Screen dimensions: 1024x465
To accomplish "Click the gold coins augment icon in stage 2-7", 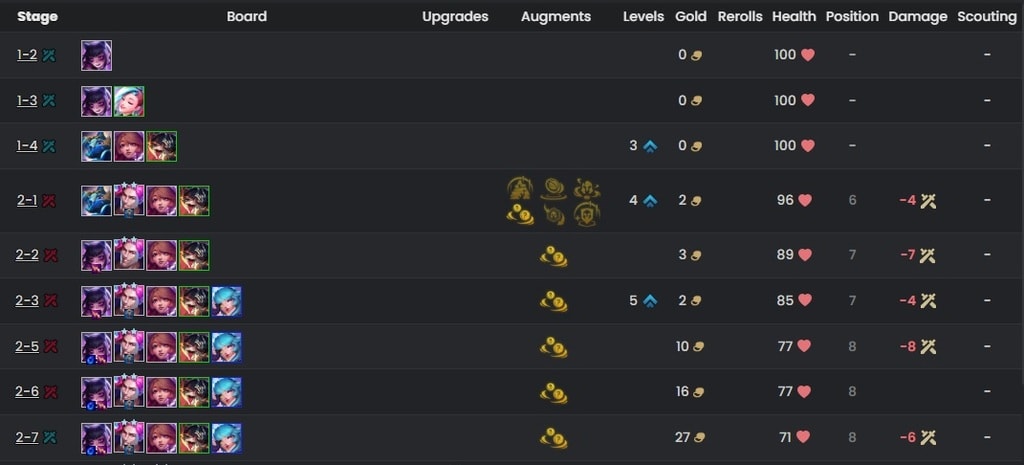I will click(x=554, y=438).
